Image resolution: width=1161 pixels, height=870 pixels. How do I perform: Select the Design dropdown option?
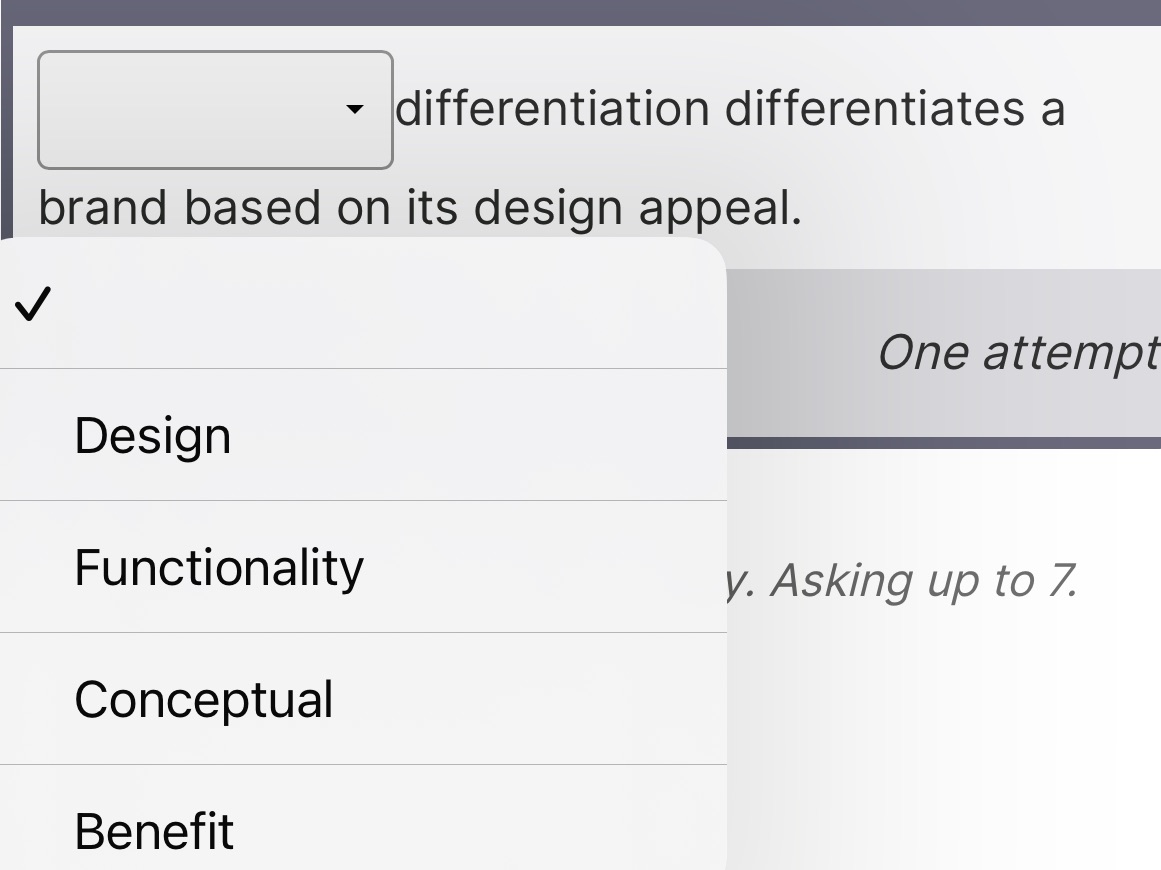coord(152,434)
